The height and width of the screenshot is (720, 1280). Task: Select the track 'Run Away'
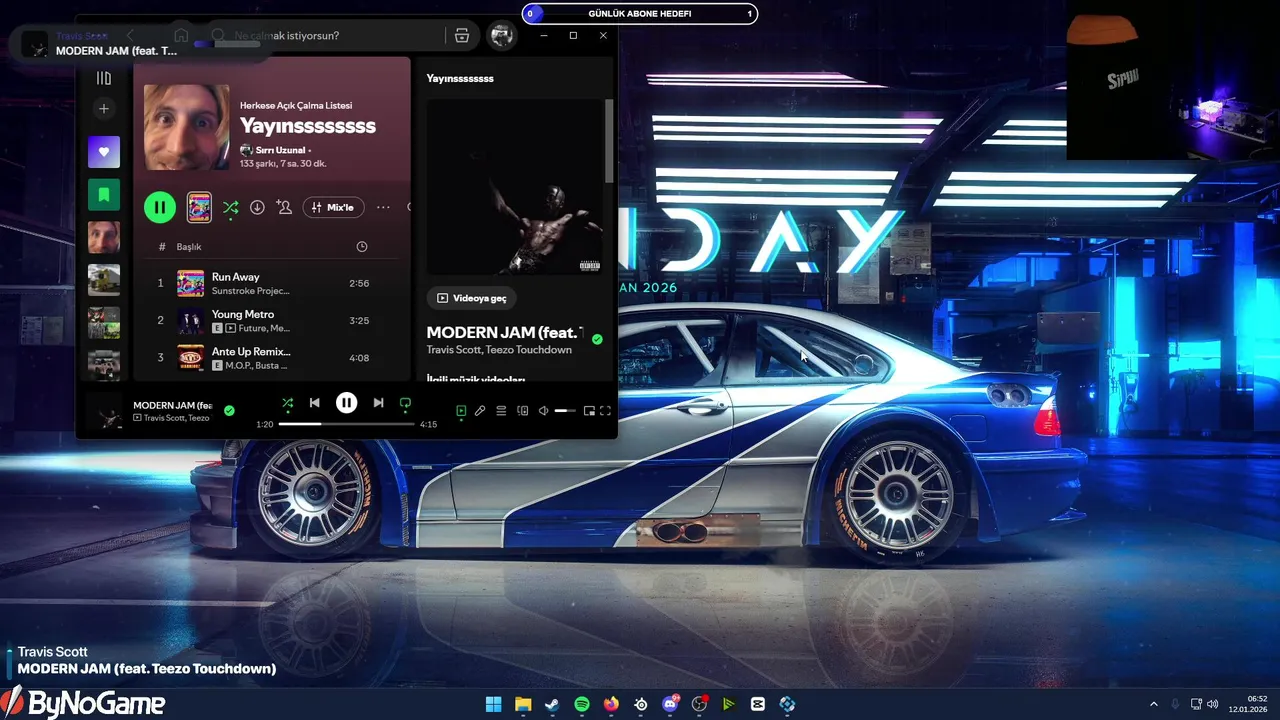235,277
